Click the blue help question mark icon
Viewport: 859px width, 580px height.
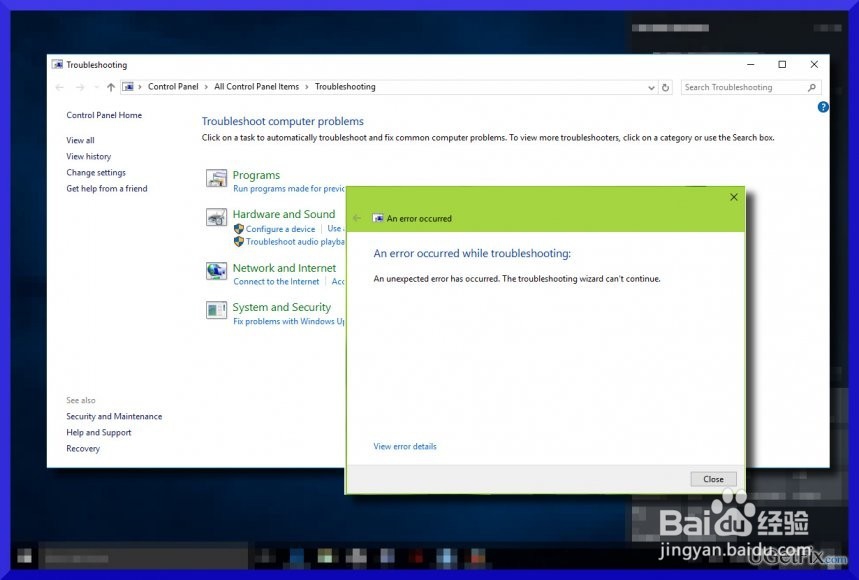pos(823,107)
